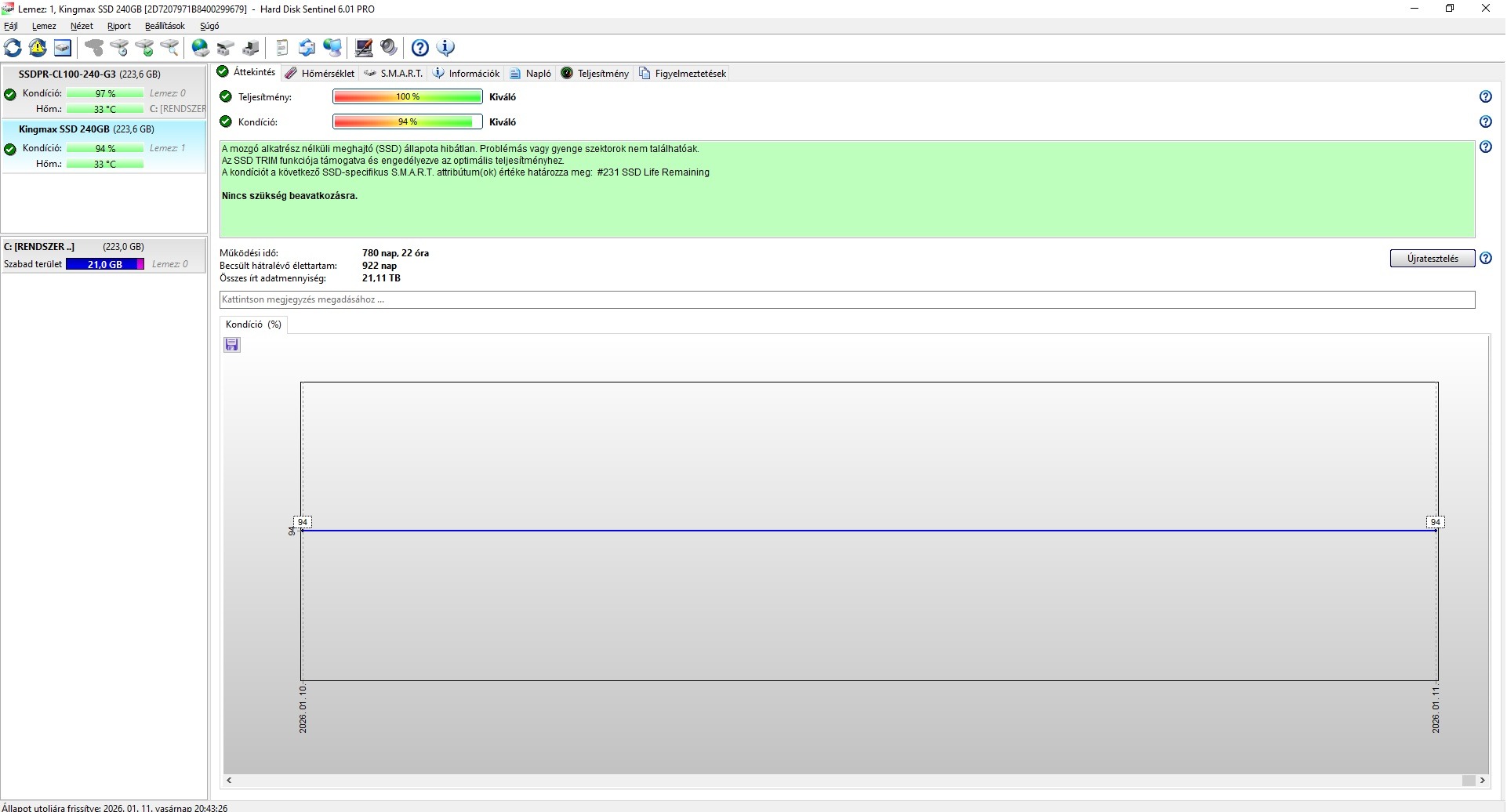Select the SSDPR-CL100-240-G3 disk entry

103,92
